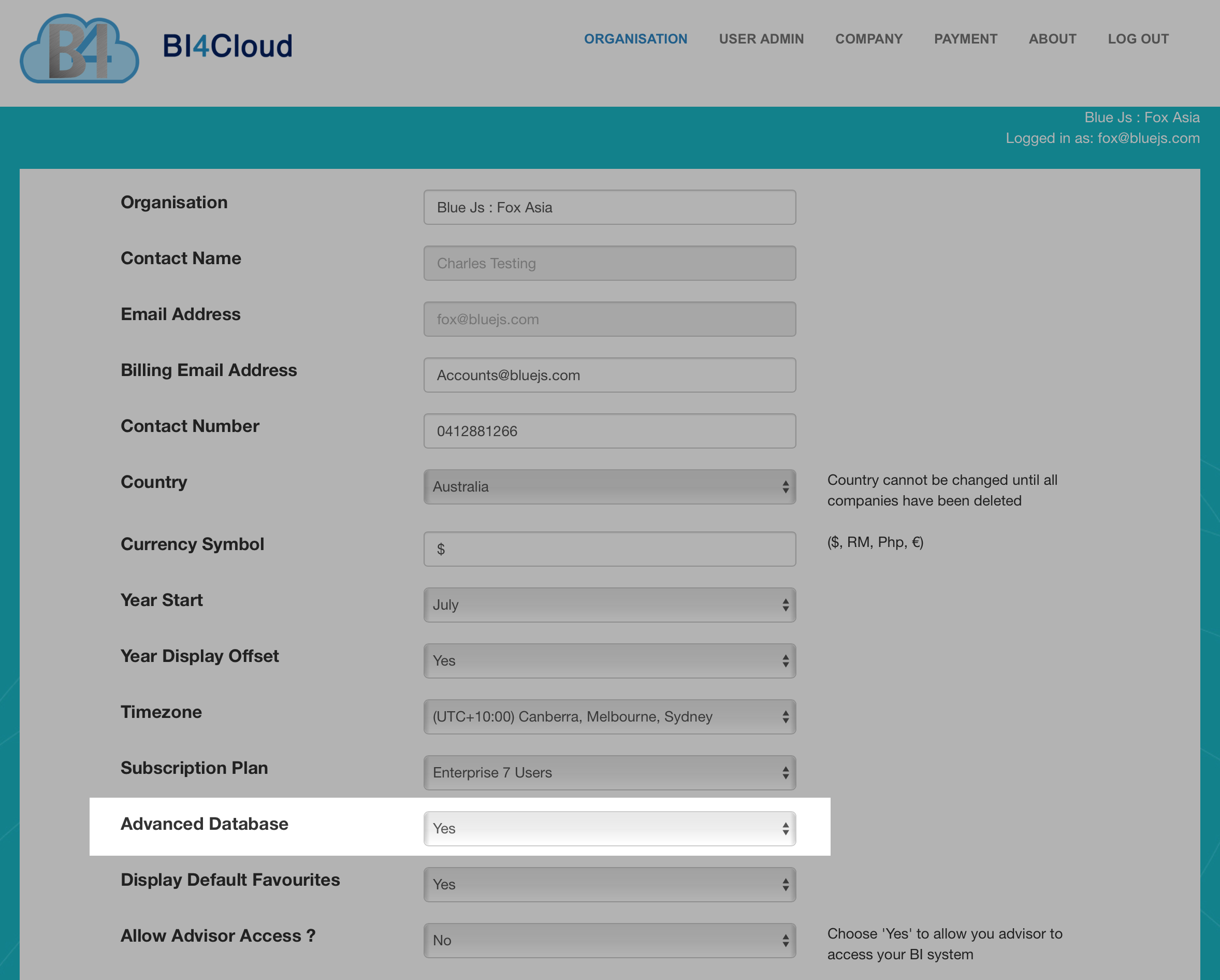Click the Timezone label text
This screenshot has width=1220, height=980.
[x=161, y=712]
